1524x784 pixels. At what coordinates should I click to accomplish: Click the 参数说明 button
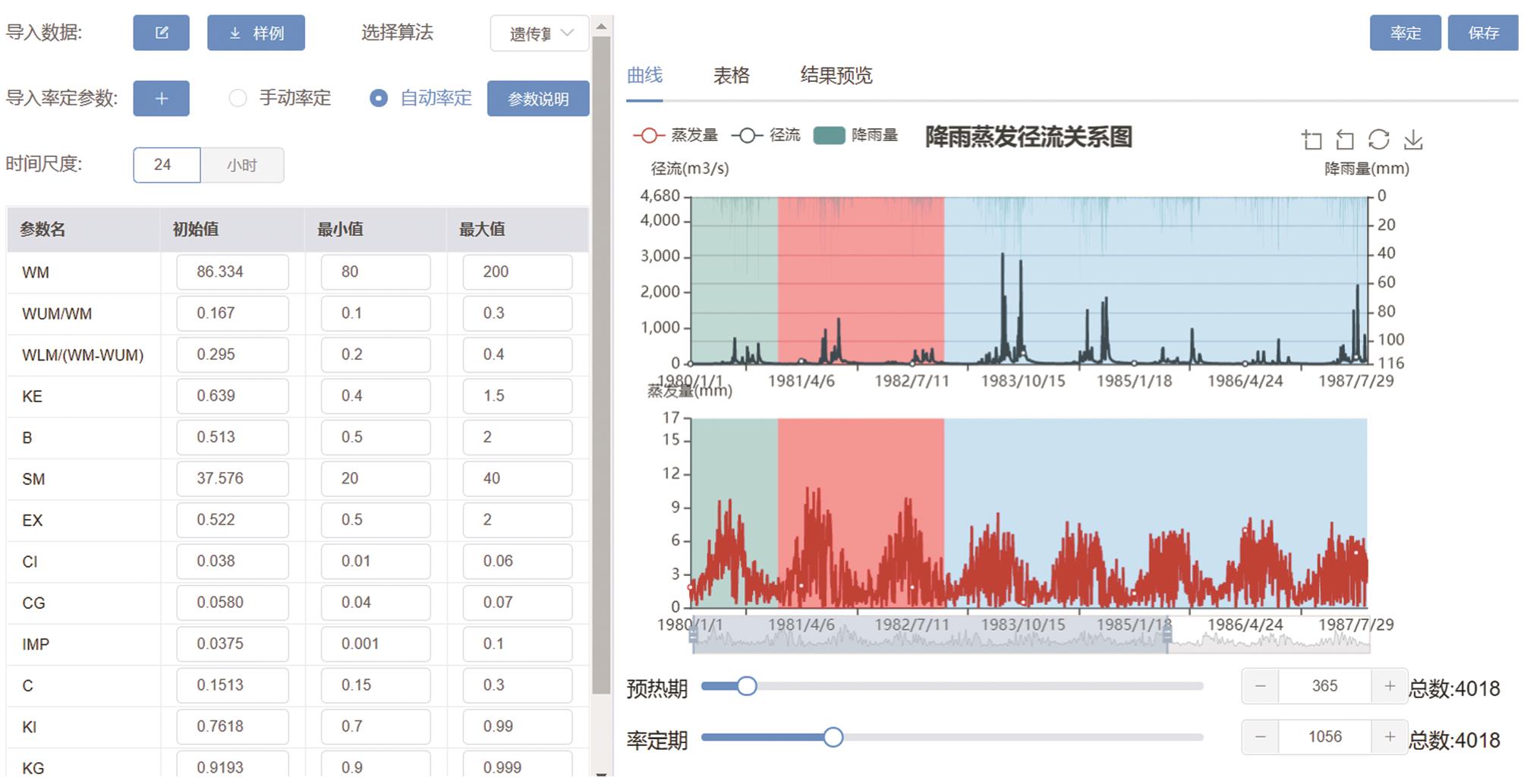click(537, 99)
